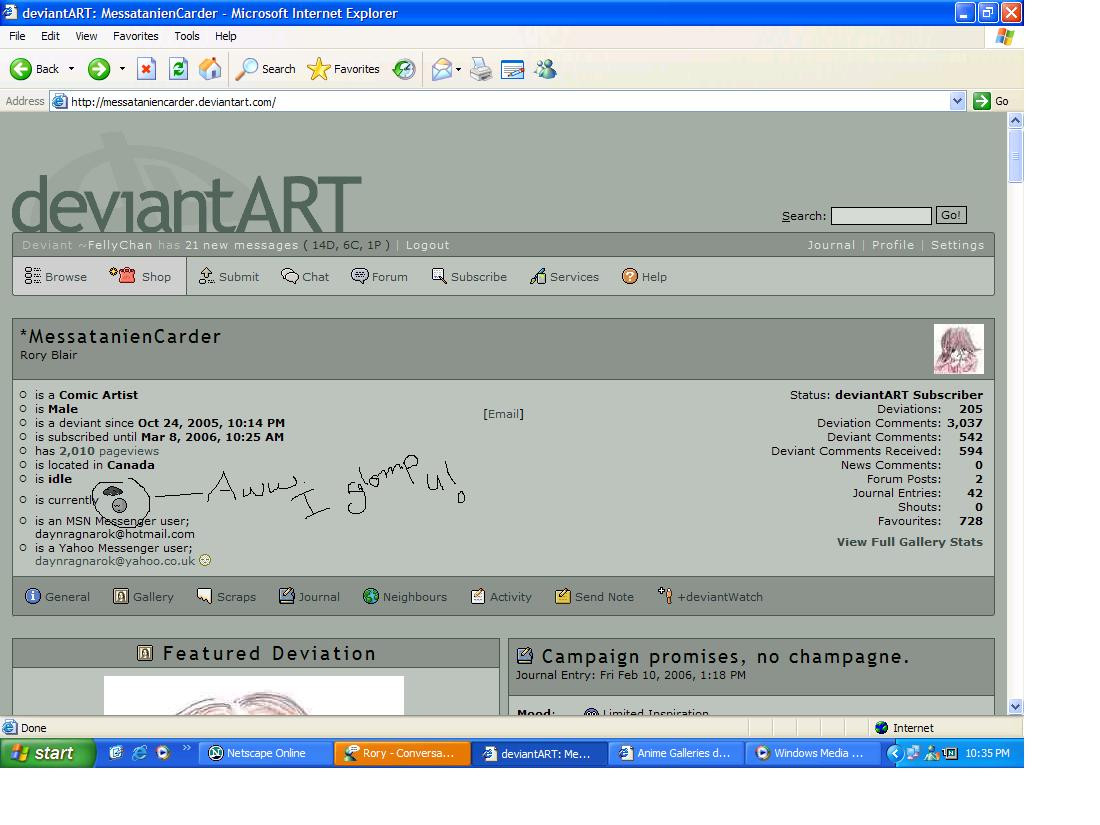
Task: Open the Gallery profile tab
Action: (143, 596)
